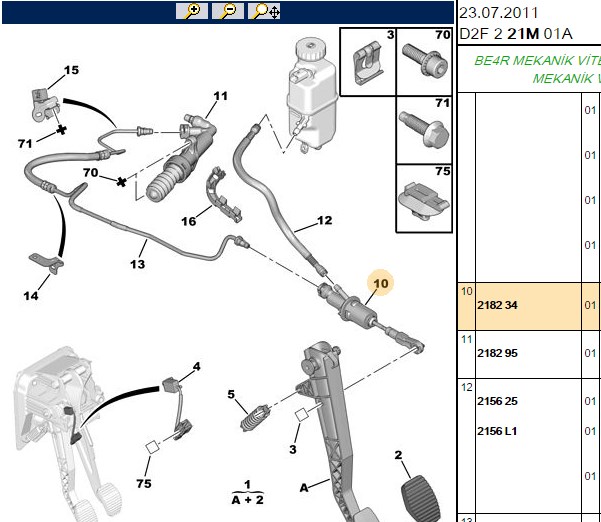
Task: Click the zoom and pan magnifier icon
Action: (264, 11)
